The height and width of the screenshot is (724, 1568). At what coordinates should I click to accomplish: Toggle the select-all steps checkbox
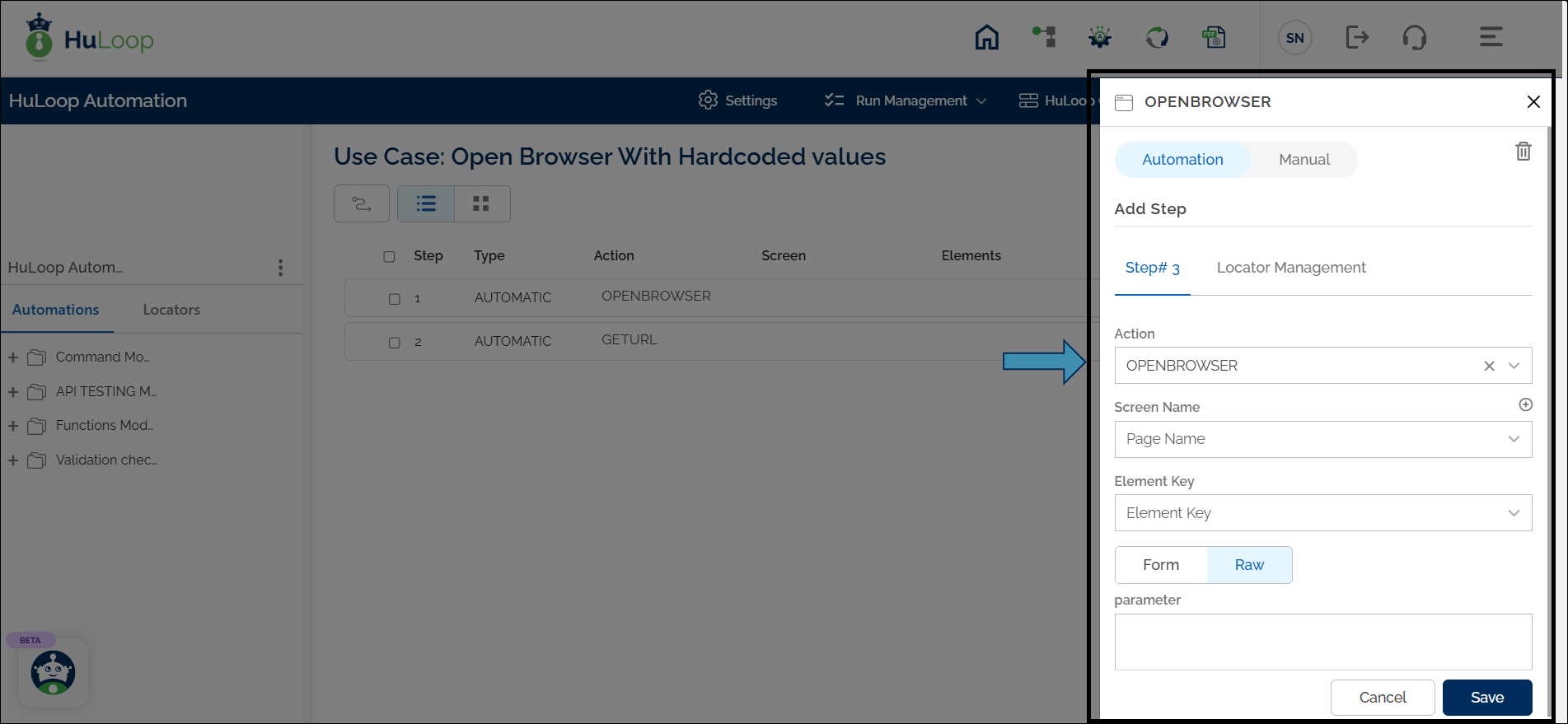(x=389, y=257)
